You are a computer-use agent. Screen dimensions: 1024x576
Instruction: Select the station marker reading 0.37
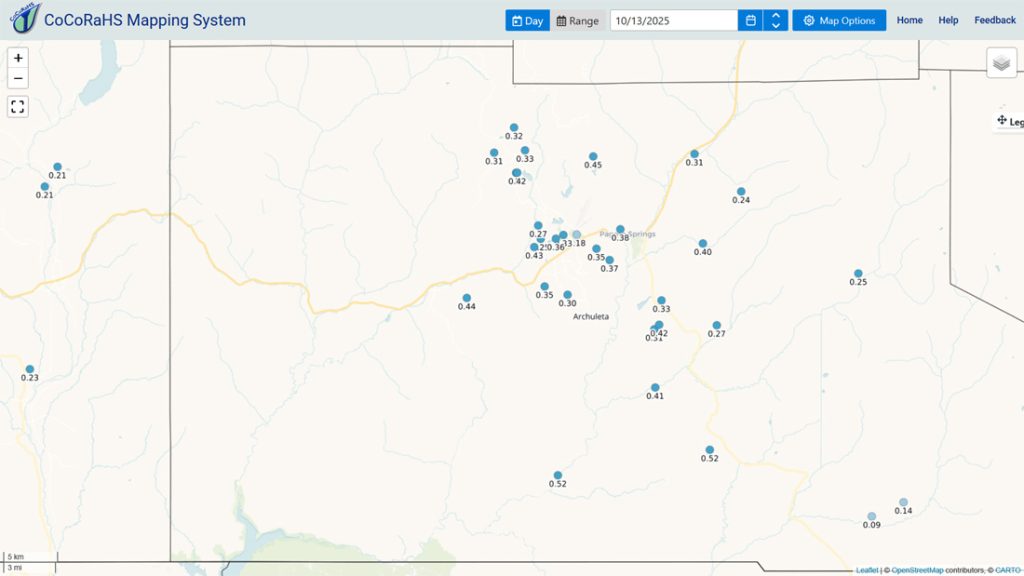coord(609,260)
